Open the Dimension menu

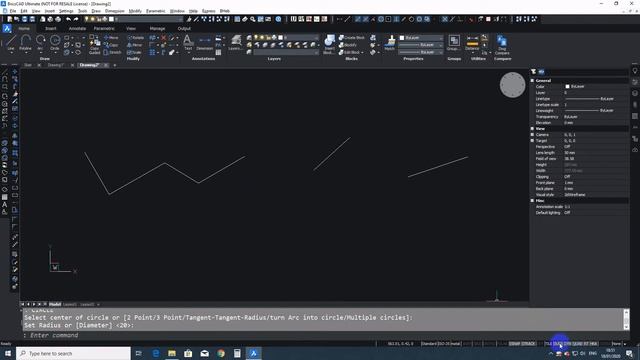[x=115, y=11]
